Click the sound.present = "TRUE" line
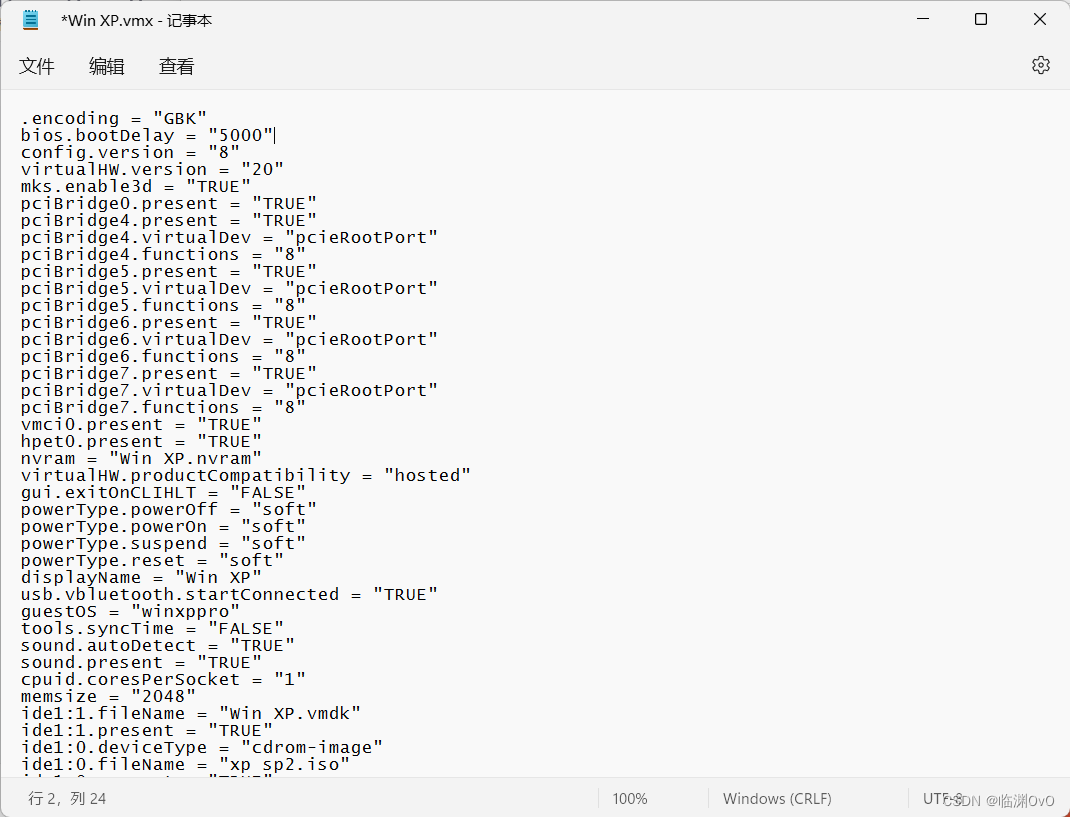The width and height of the screenshot is (1070, 817). tap(141, 662)
